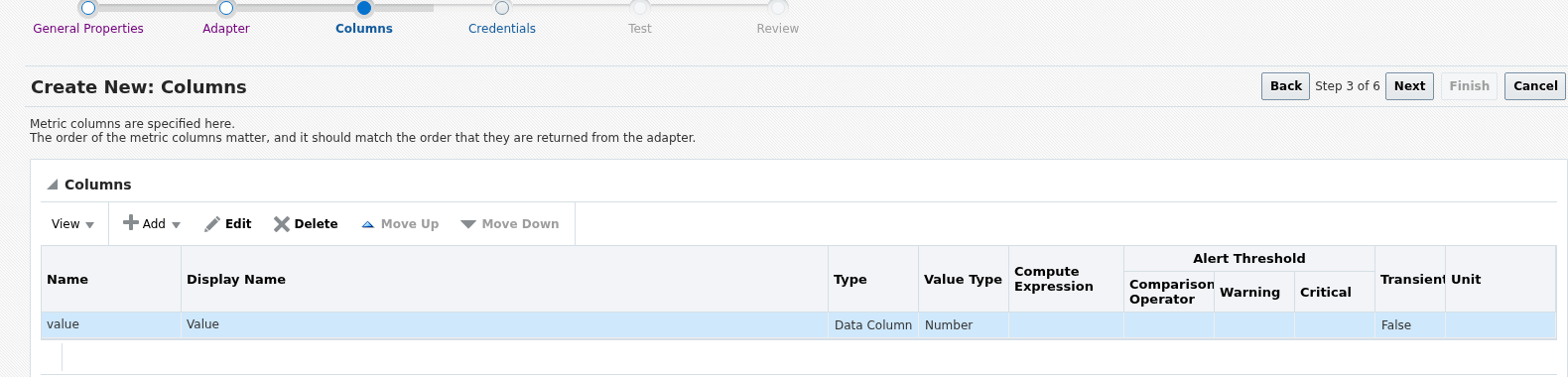This screenshot has height=377, width=1568.
Task: Proceed with the Next button
Action: (x=1409, y=86)
